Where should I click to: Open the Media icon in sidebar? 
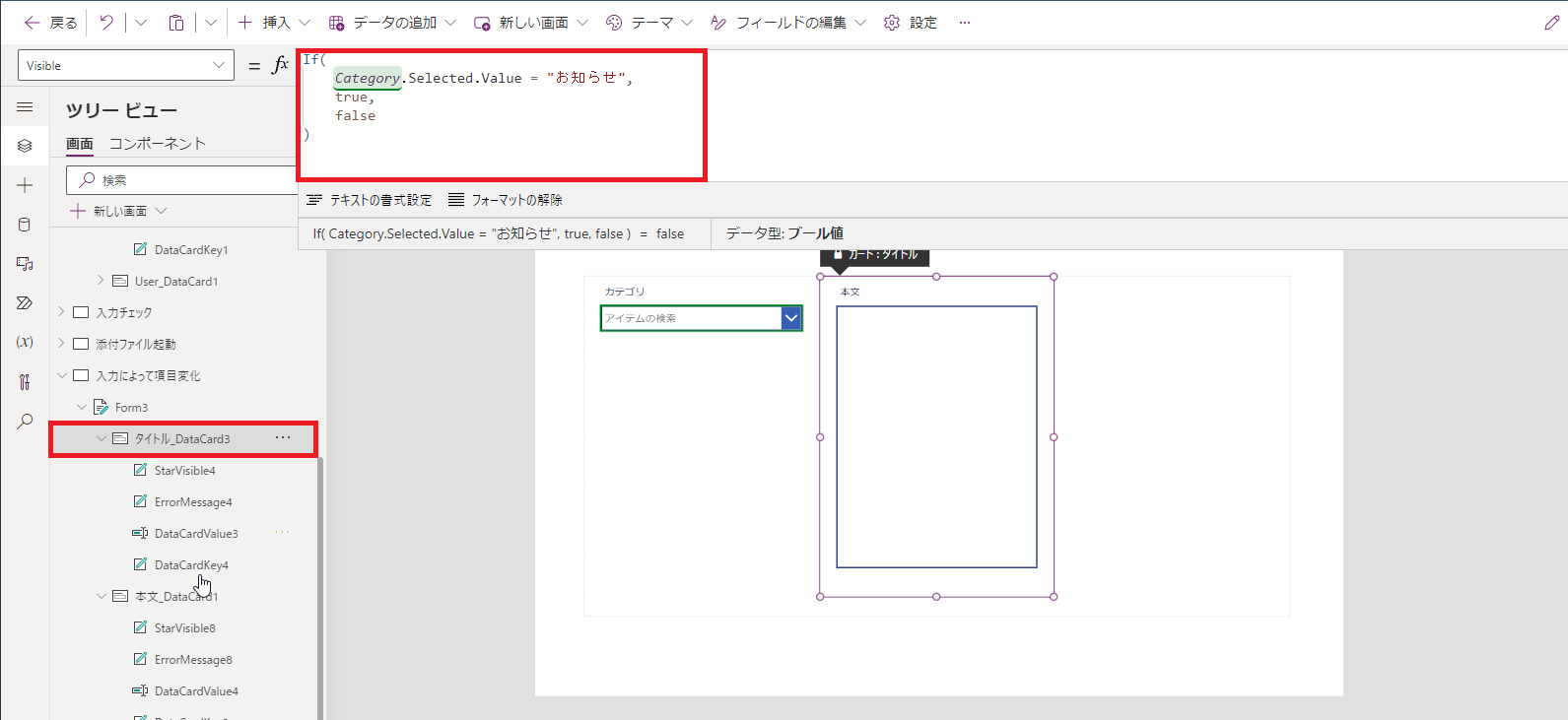point(25,264)
